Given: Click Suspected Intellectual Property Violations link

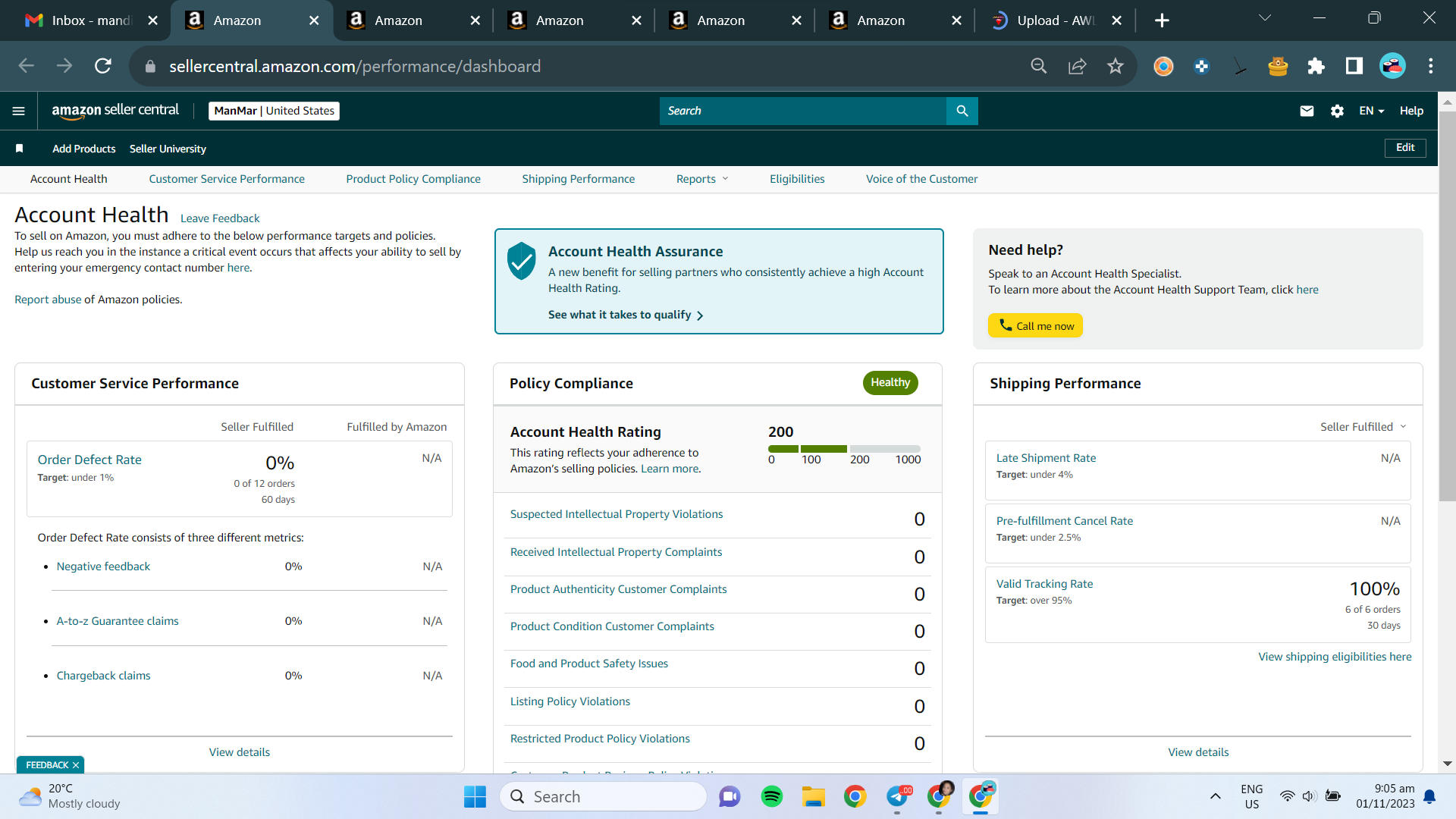Looking at the screenshot, I should tap(617, 514).
